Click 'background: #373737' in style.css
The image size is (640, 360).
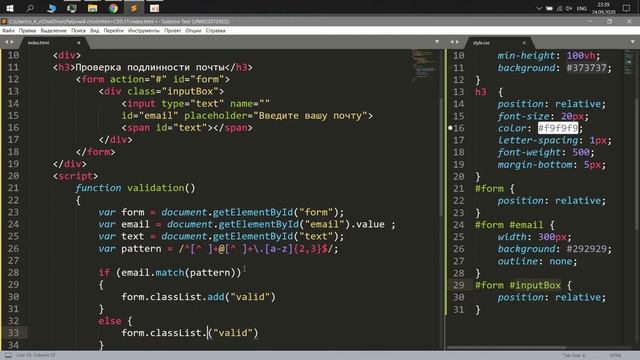[x=554, y=68]
